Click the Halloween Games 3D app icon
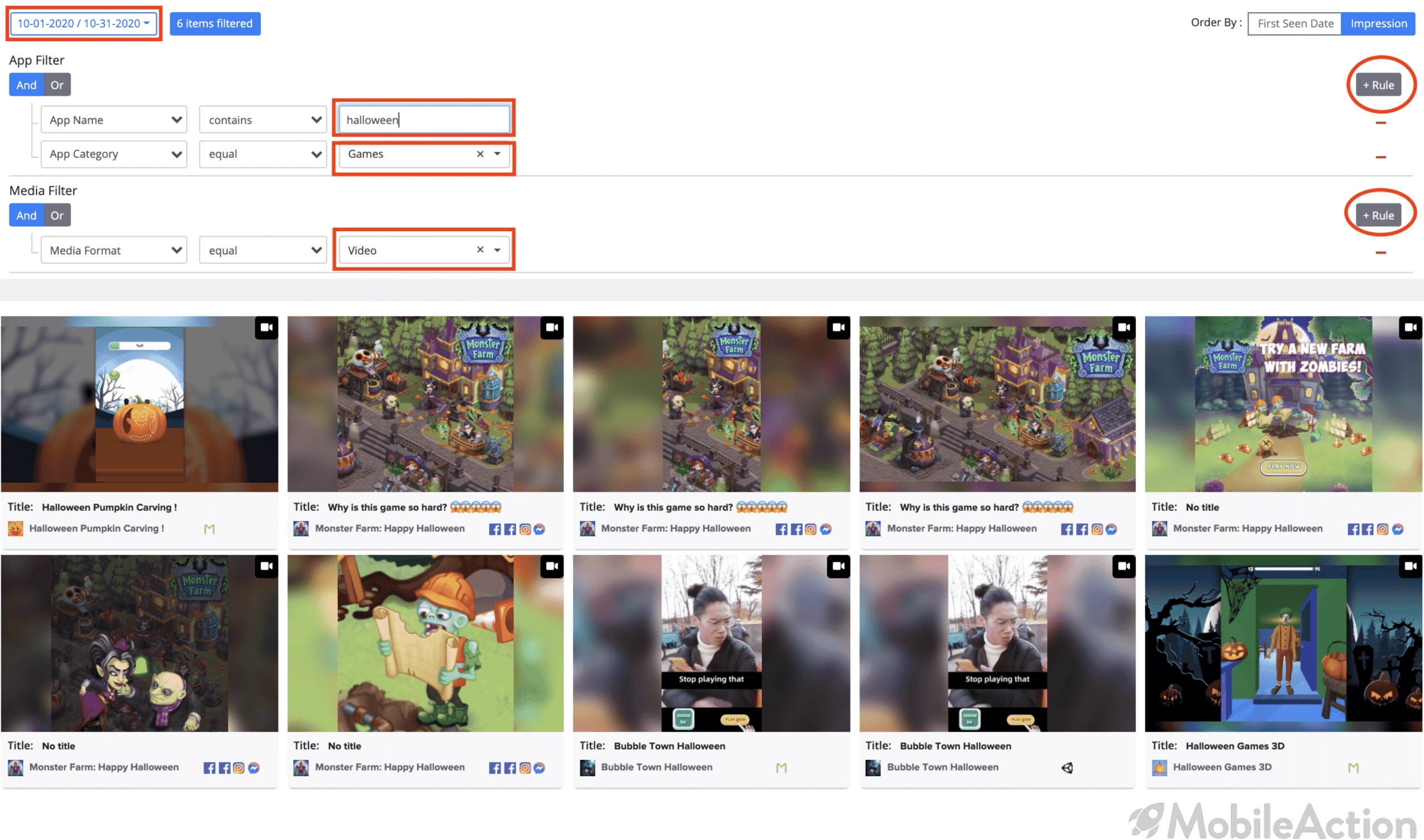Screen dimensions: 1424x840 [1159, 768]
